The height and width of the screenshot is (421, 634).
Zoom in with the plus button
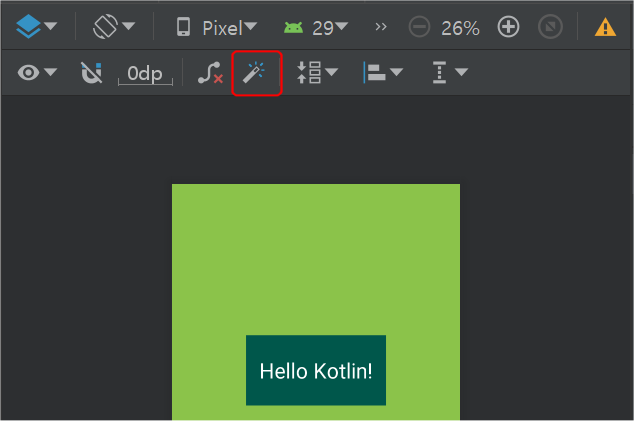click(x=508, y=27)
